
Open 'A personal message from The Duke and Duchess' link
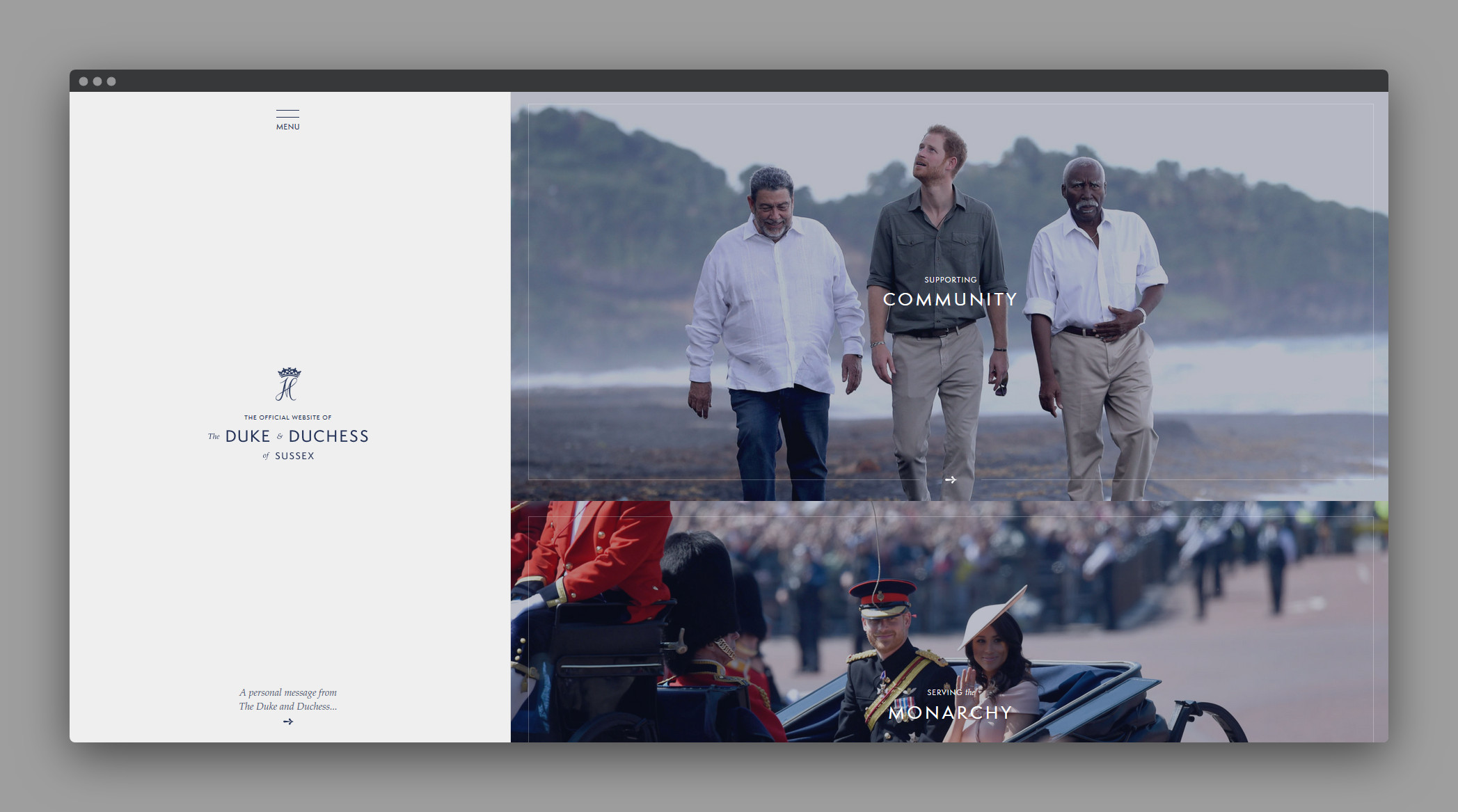[288, 699]
